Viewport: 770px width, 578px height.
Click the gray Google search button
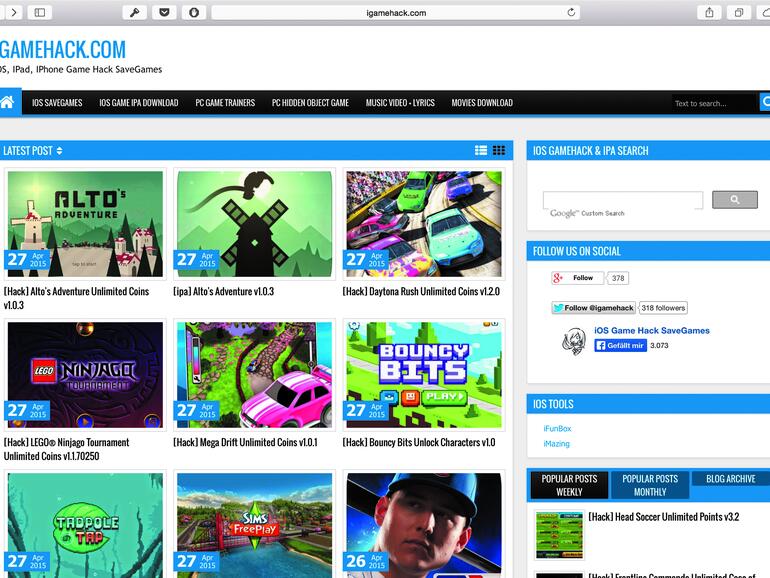(735, 199)
